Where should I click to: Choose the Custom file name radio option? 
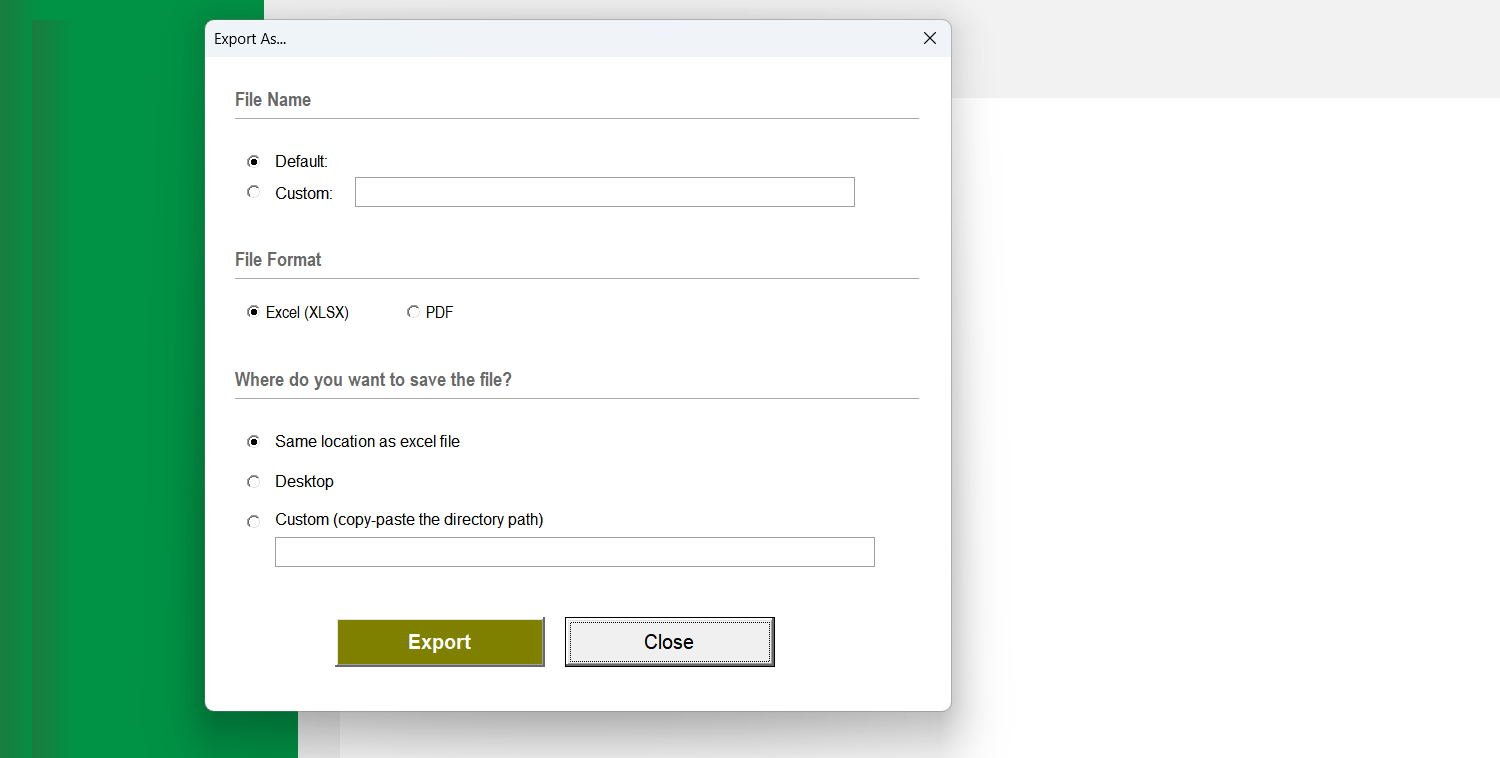pos(254,192)
